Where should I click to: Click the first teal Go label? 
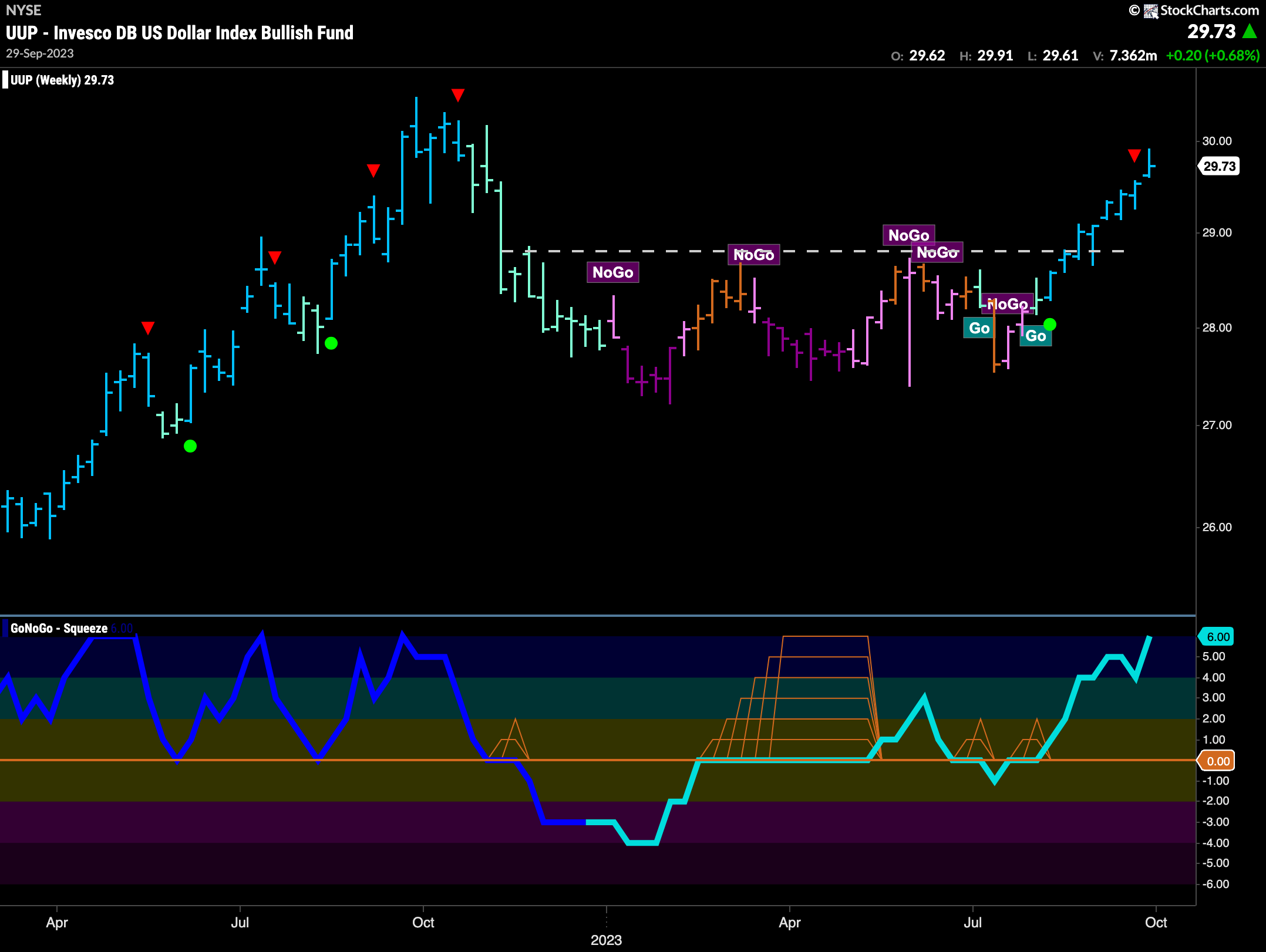[979, 328]
